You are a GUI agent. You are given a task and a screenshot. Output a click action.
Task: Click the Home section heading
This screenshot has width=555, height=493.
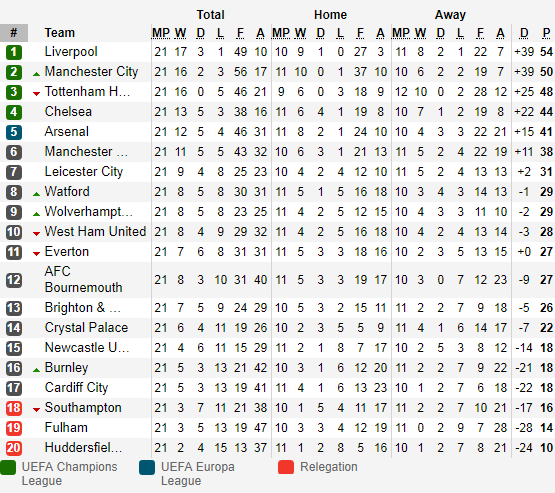(330, 15)
